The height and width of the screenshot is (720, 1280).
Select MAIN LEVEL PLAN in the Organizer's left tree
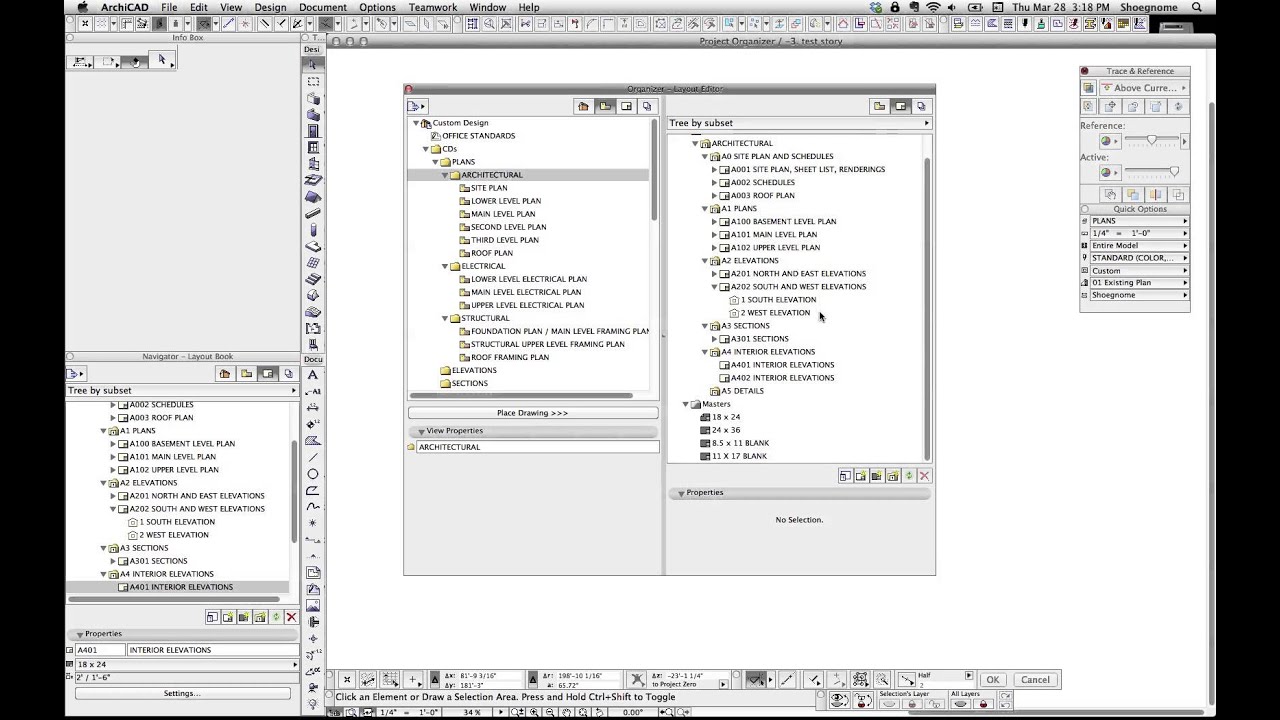[503, 214]
